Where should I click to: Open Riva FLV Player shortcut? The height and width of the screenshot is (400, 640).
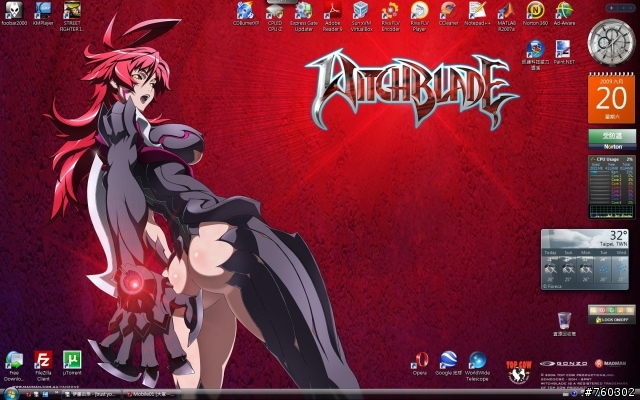click(x=419, y=16)
